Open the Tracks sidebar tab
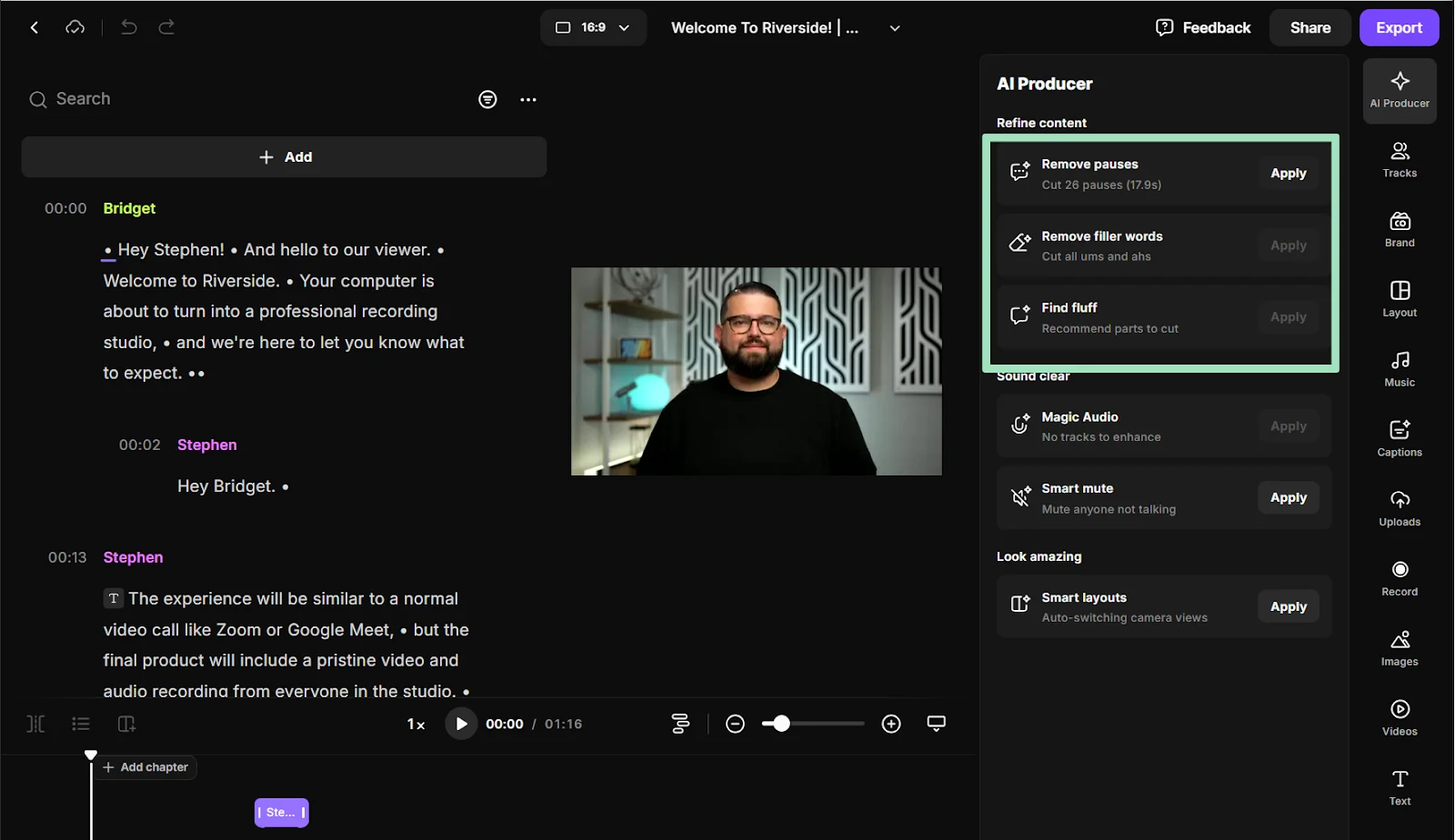Viewport: 1455px width, 840px height. coord(1400,160)
